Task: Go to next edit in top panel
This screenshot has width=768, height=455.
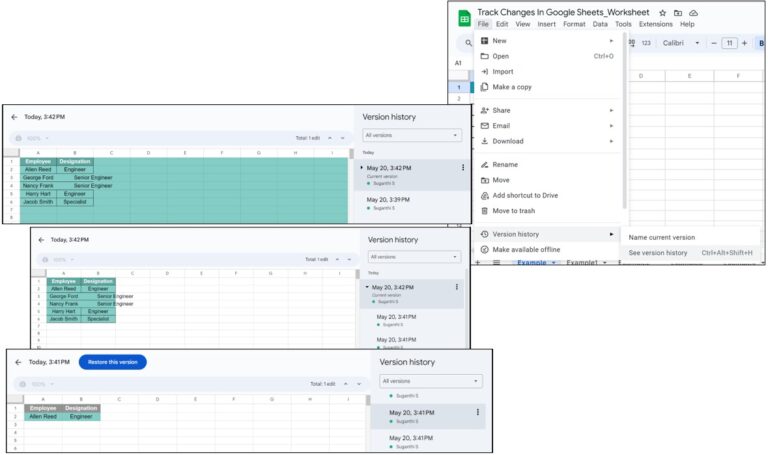Action: [342, 138]
